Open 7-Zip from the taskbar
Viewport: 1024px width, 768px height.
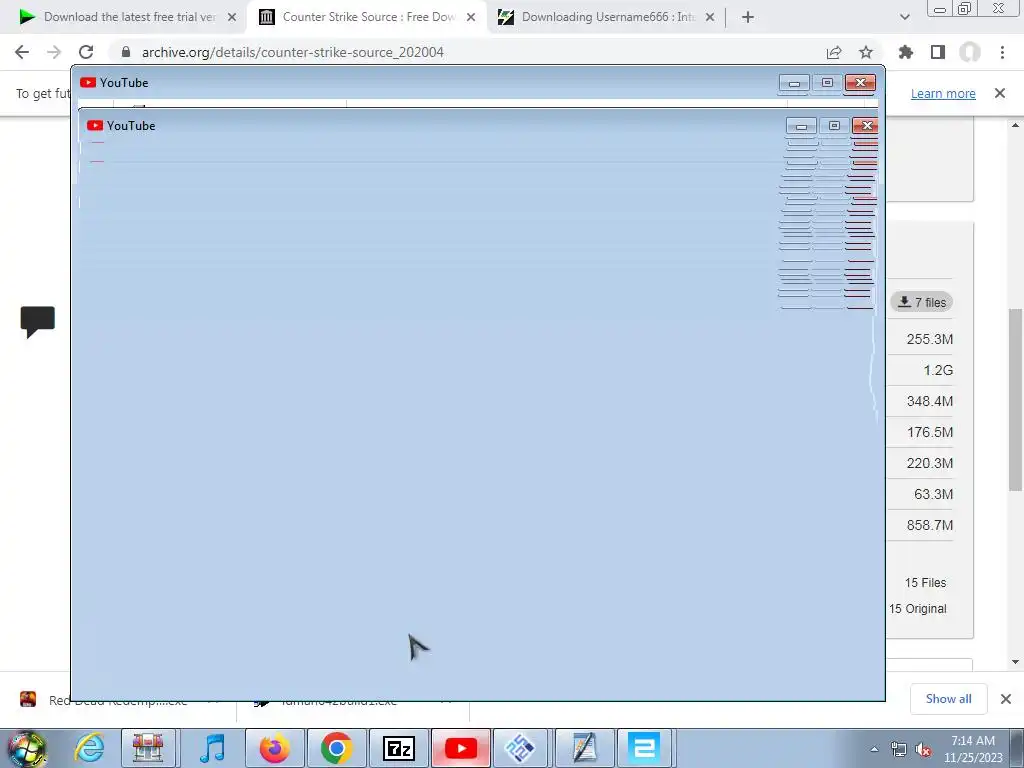[398, 748]
